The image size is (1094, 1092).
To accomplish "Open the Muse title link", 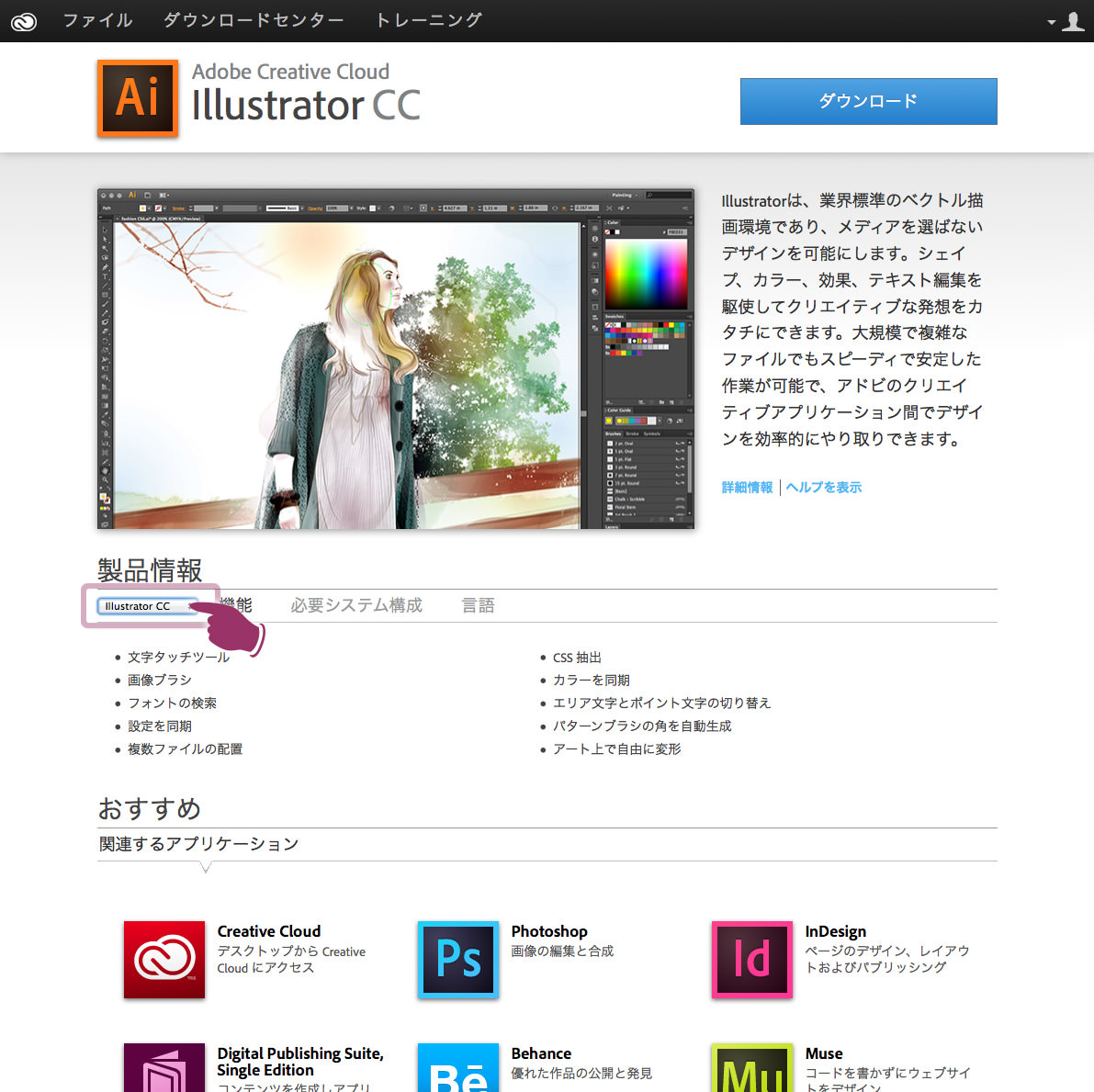I will pyautogui.click(x=823, y=1053).
